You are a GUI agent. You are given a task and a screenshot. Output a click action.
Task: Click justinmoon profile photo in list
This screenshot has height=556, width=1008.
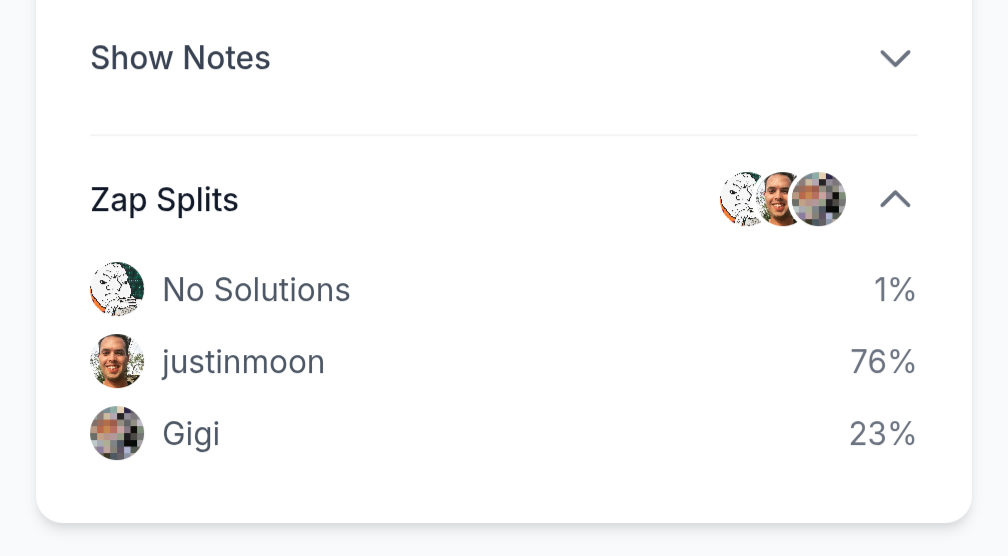click(x=117, y=361)
